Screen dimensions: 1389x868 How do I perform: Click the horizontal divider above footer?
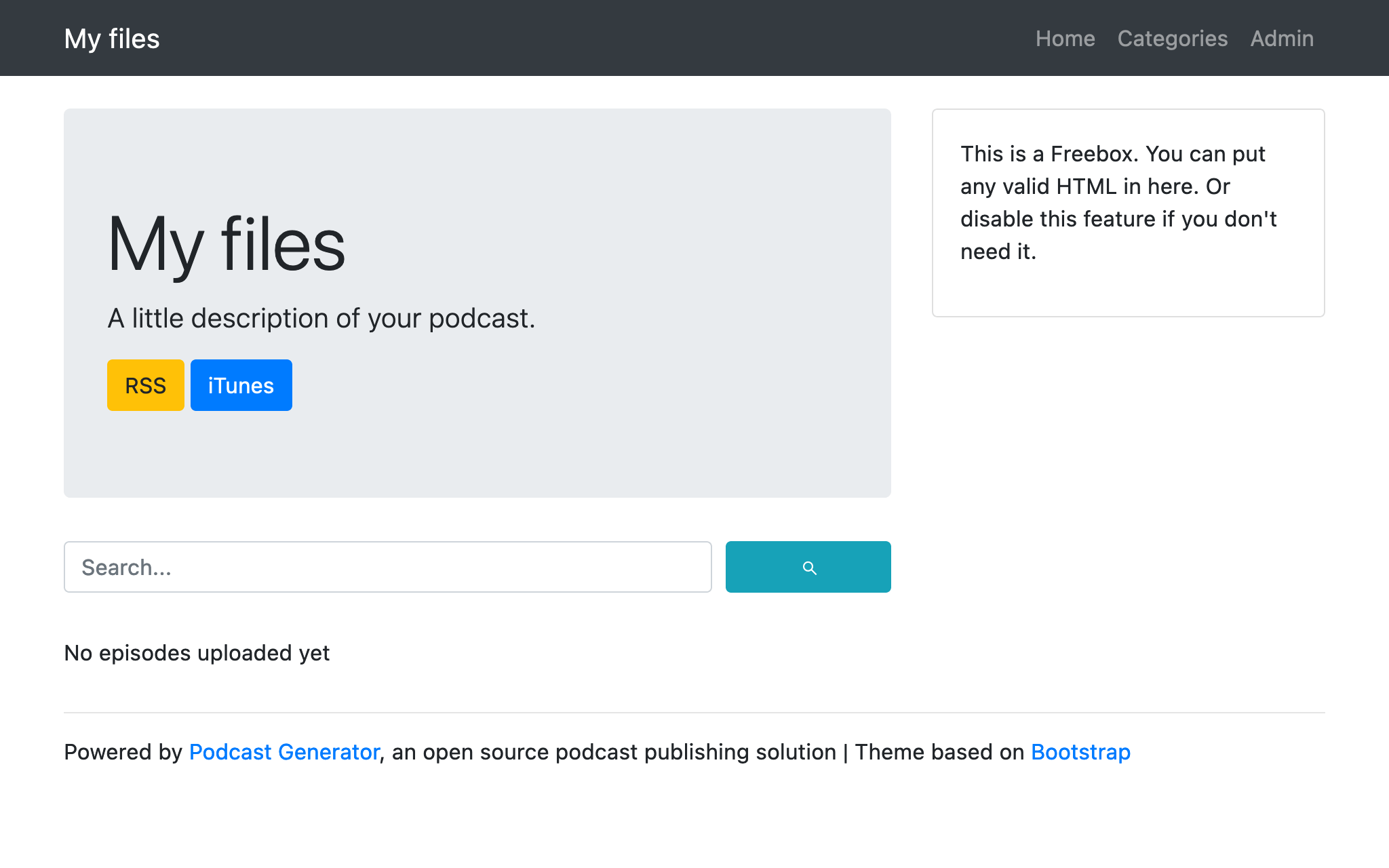694,713
